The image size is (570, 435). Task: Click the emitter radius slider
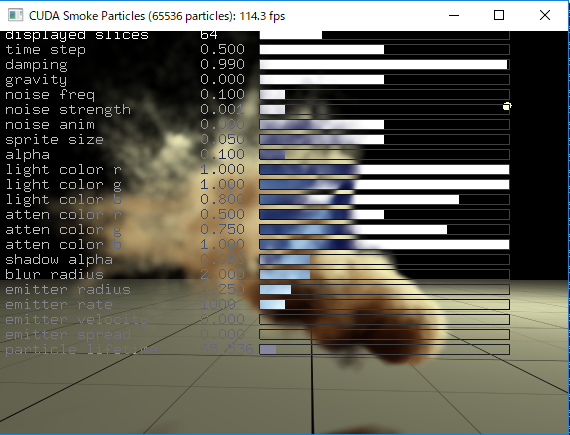(385, 290)
